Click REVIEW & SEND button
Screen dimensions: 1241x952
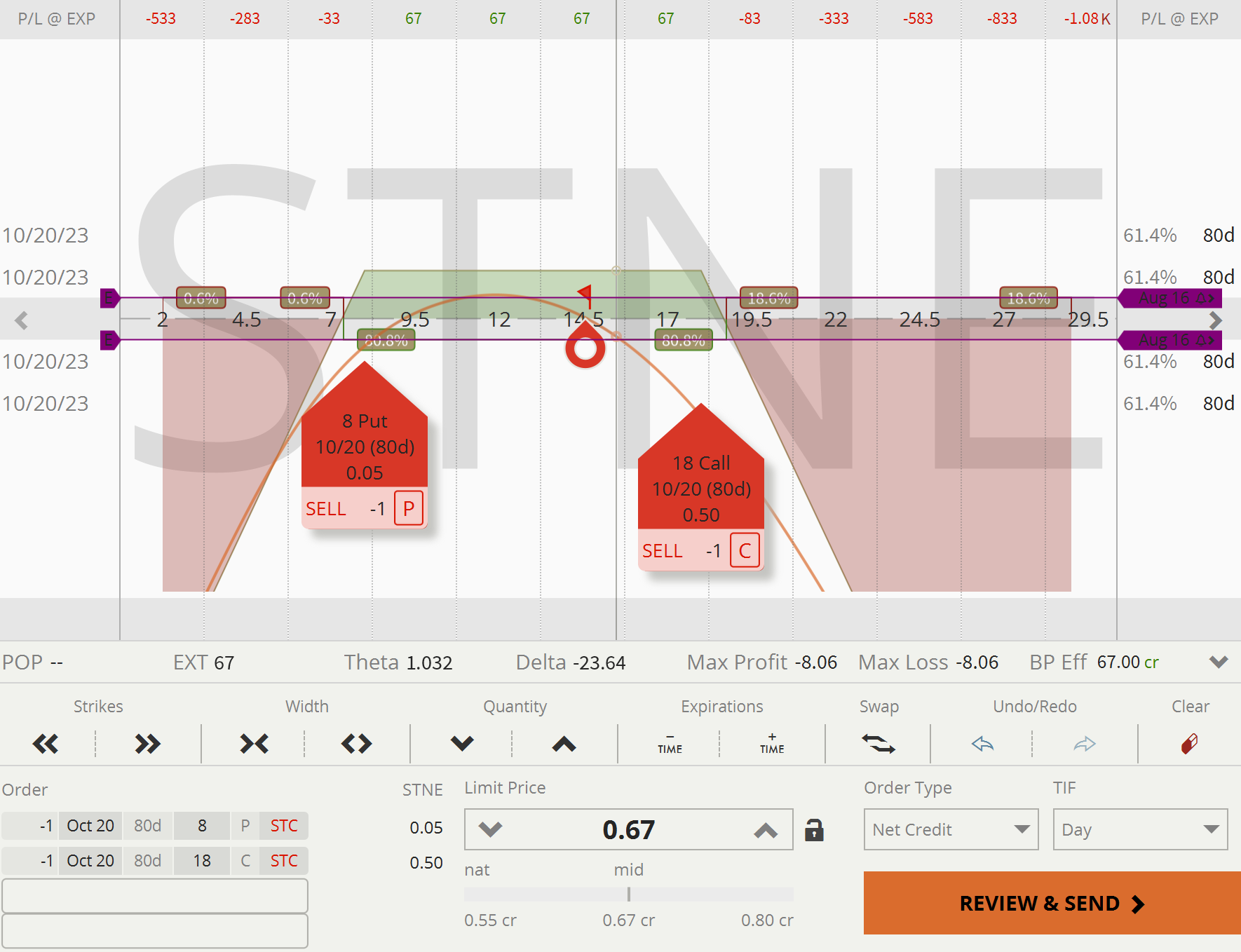[1052, 903]
